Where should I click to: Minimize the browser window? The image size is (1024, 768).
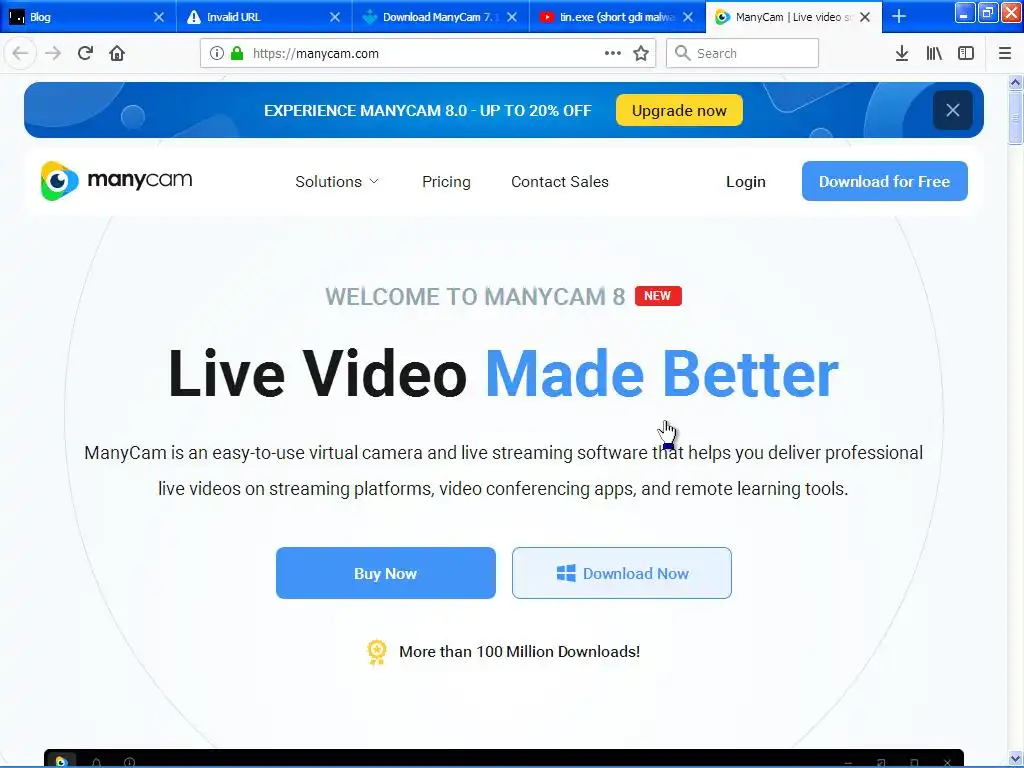(x=964, y=12)
